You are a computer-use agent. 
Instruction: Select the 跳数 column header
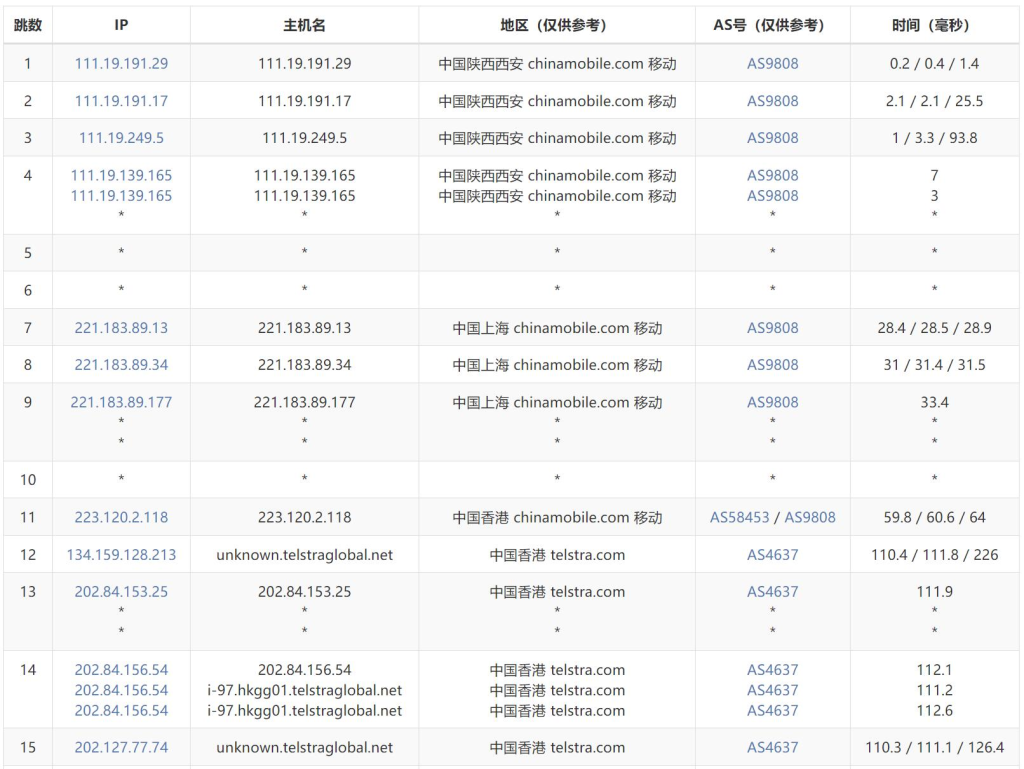pos(27,25)
